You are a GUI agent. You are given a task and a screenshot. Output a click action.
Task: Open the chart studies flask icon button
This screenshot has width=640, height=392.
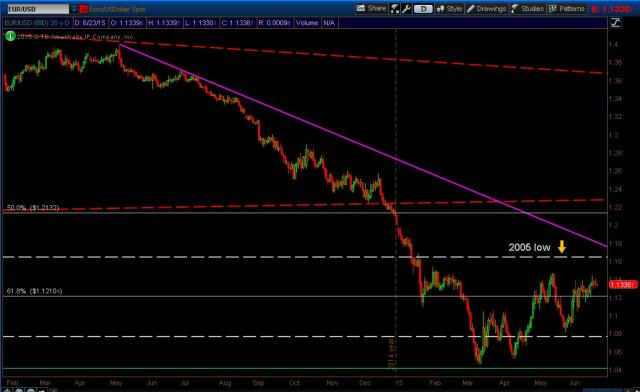[395, 9]
